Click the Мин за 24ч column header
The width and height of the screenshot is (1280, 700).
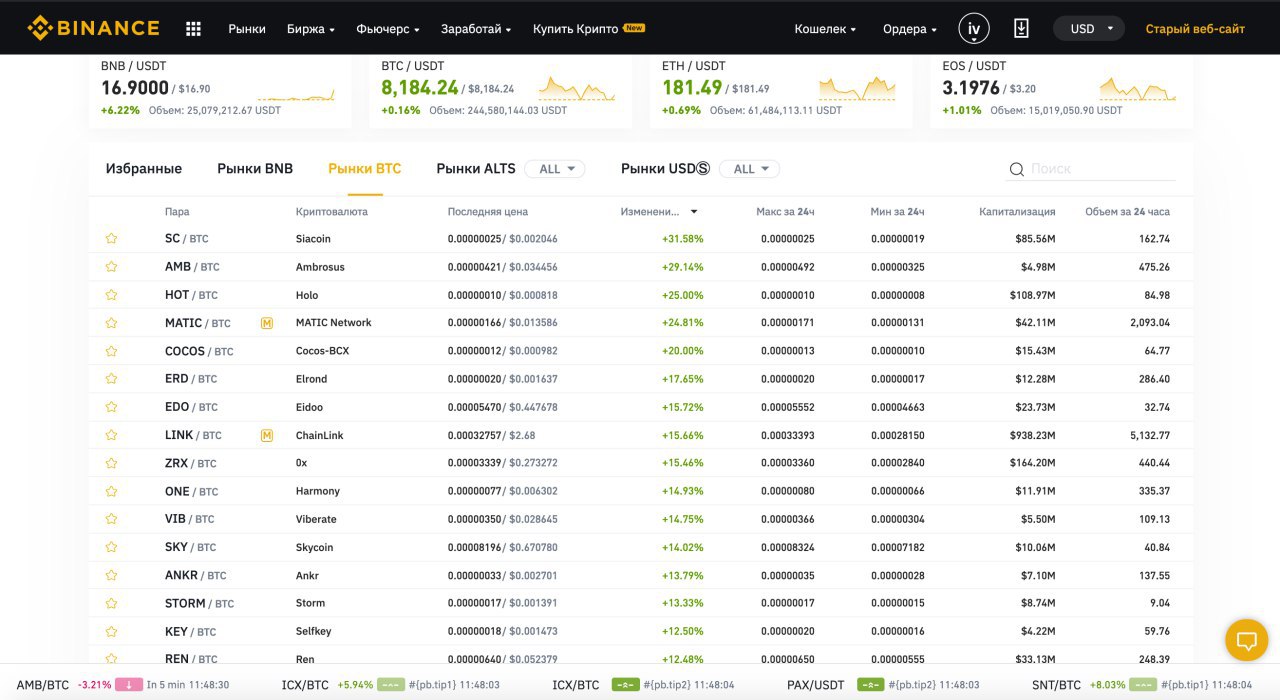(x=897, y=212)
